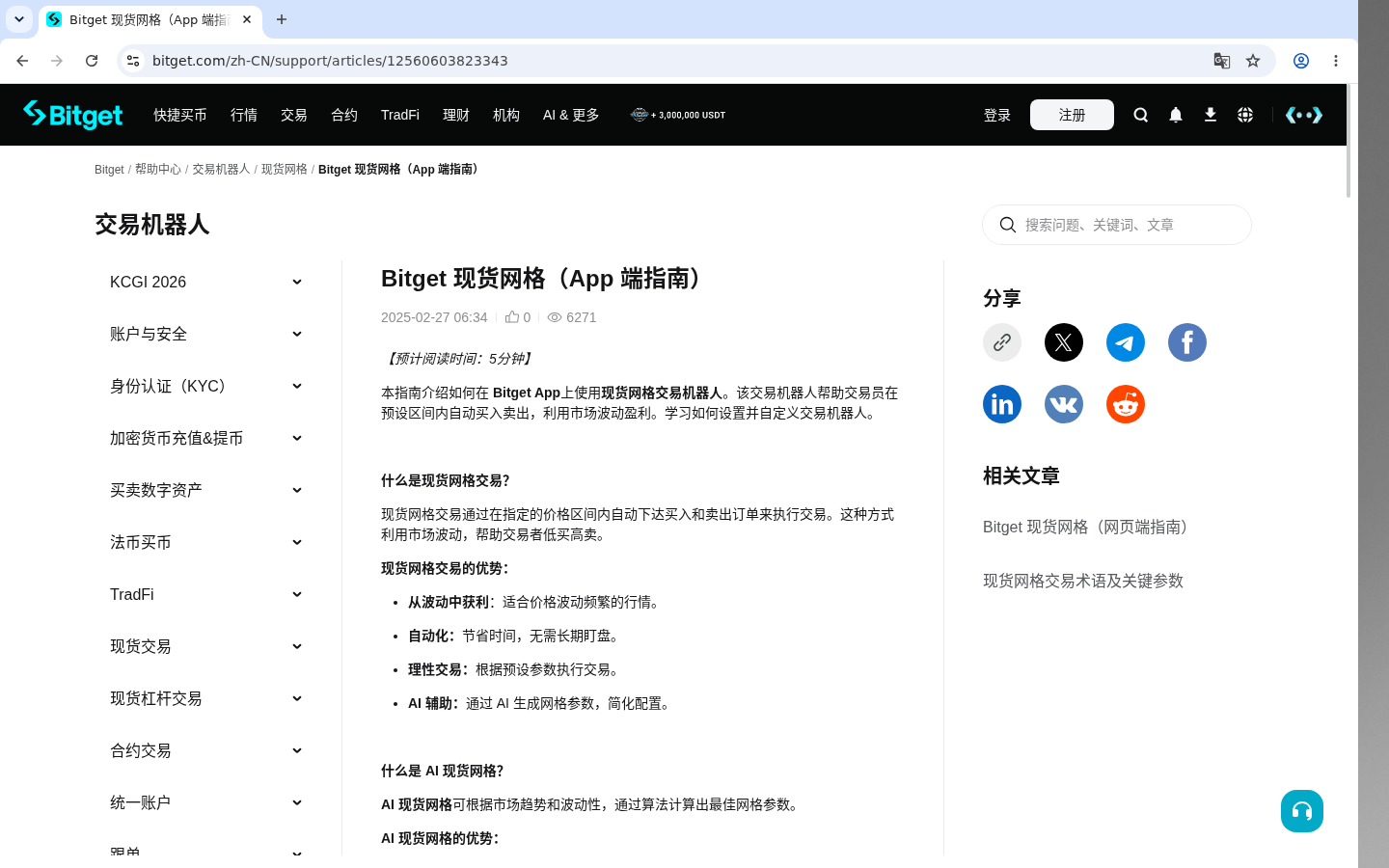Click the browser address bar URL
This screenshot has width=1389, height=868.
330,61
